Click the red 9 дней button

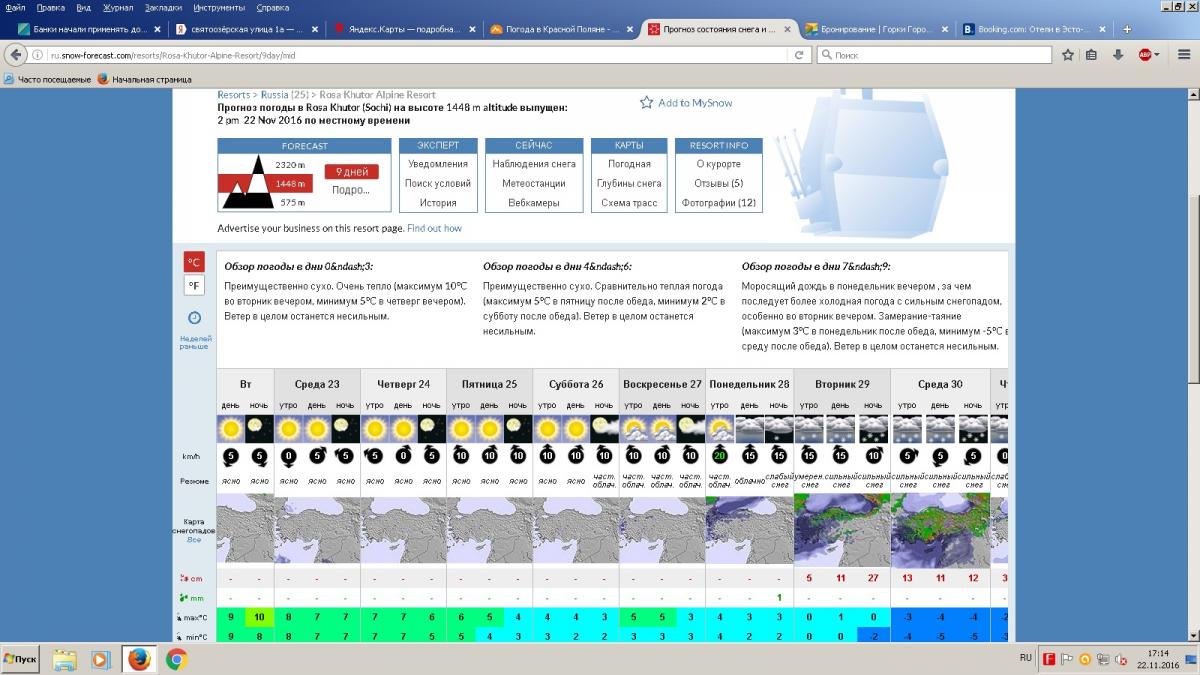tap(351, 172)
